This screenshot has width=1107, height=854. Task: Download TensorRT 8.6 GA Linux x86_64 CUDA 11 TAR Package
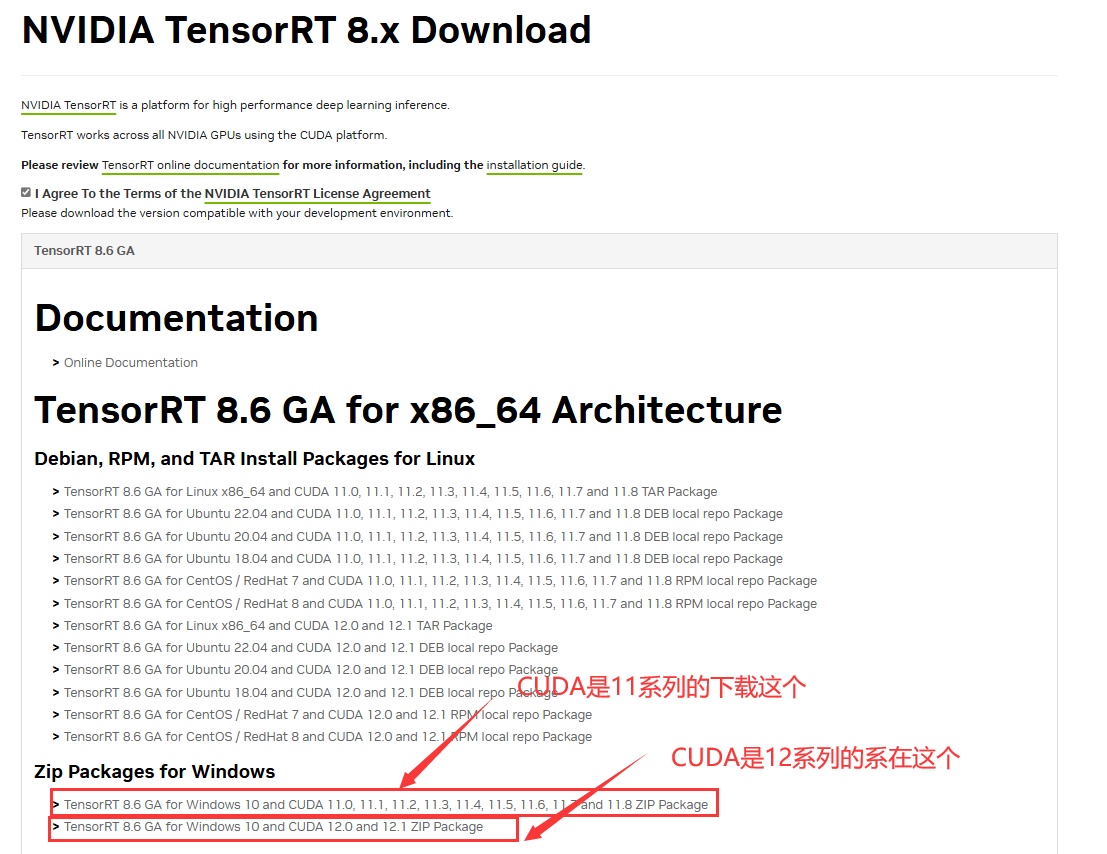pos(390,491)
